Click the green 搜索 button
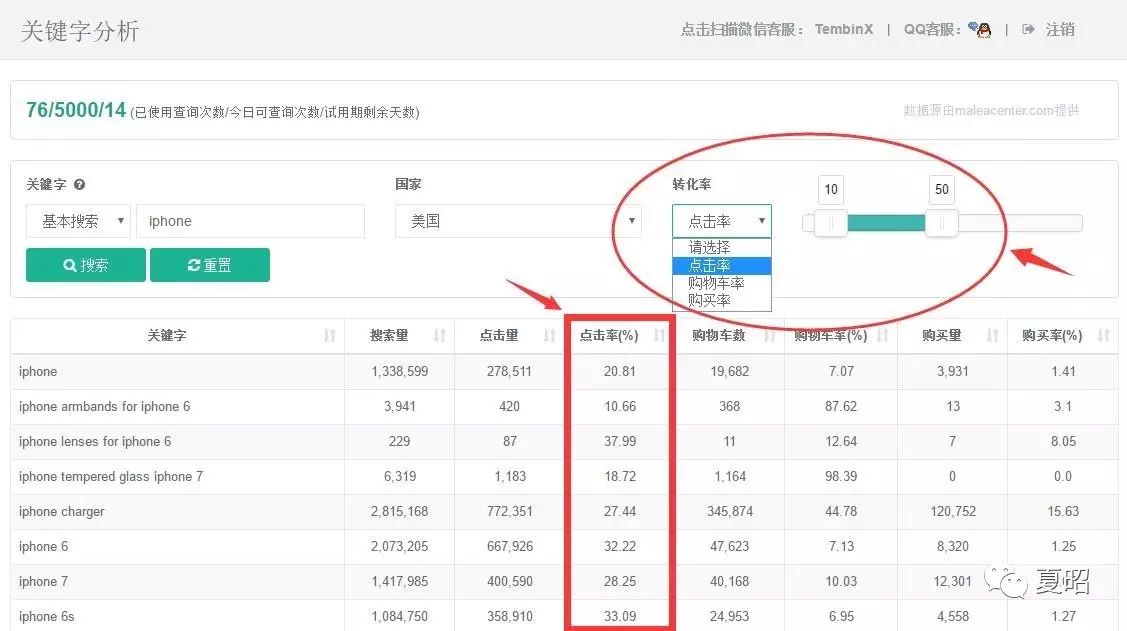 click(86, 265)
